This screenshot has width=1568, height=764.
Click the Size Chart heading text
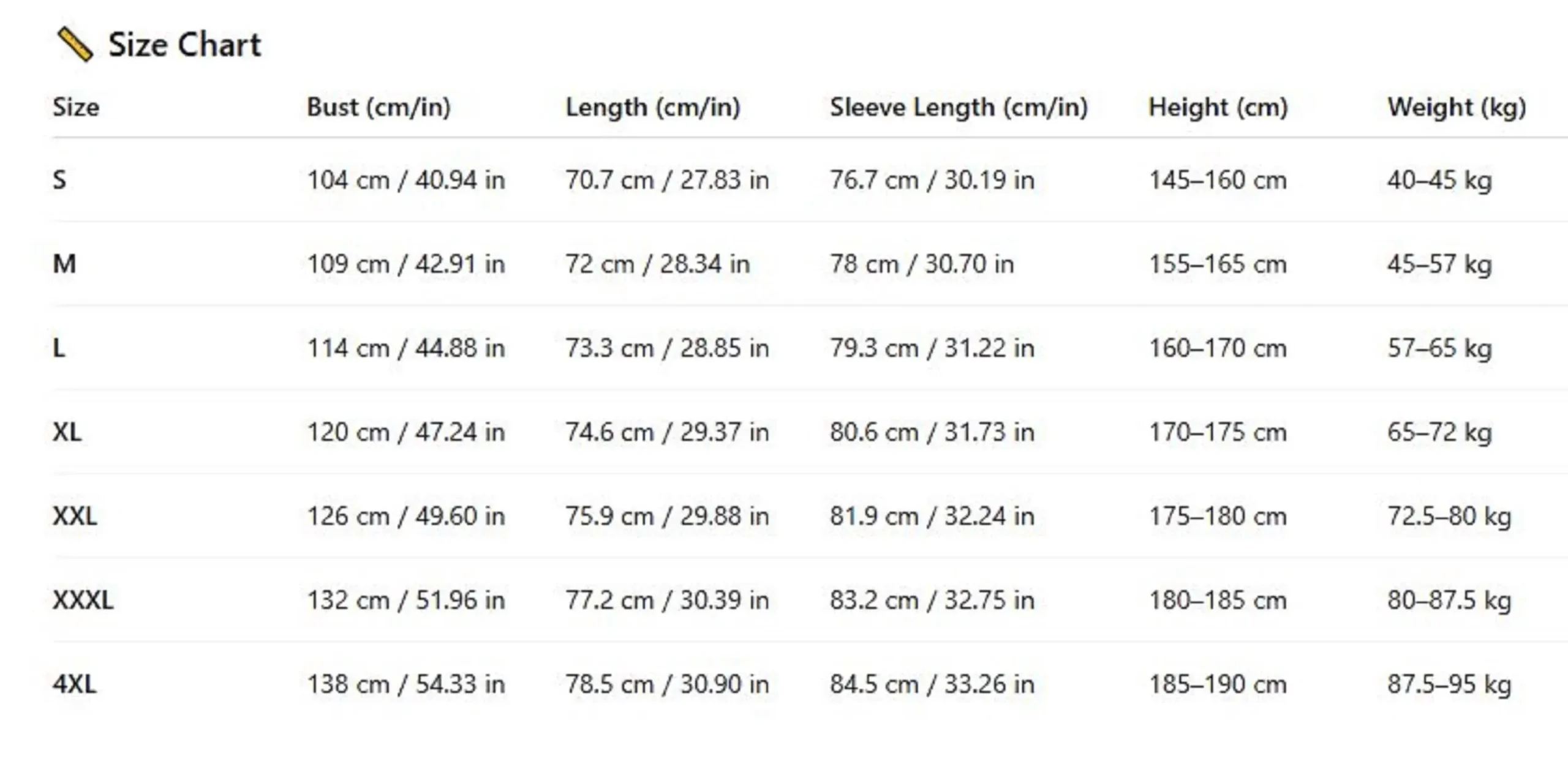click(184, 45)
